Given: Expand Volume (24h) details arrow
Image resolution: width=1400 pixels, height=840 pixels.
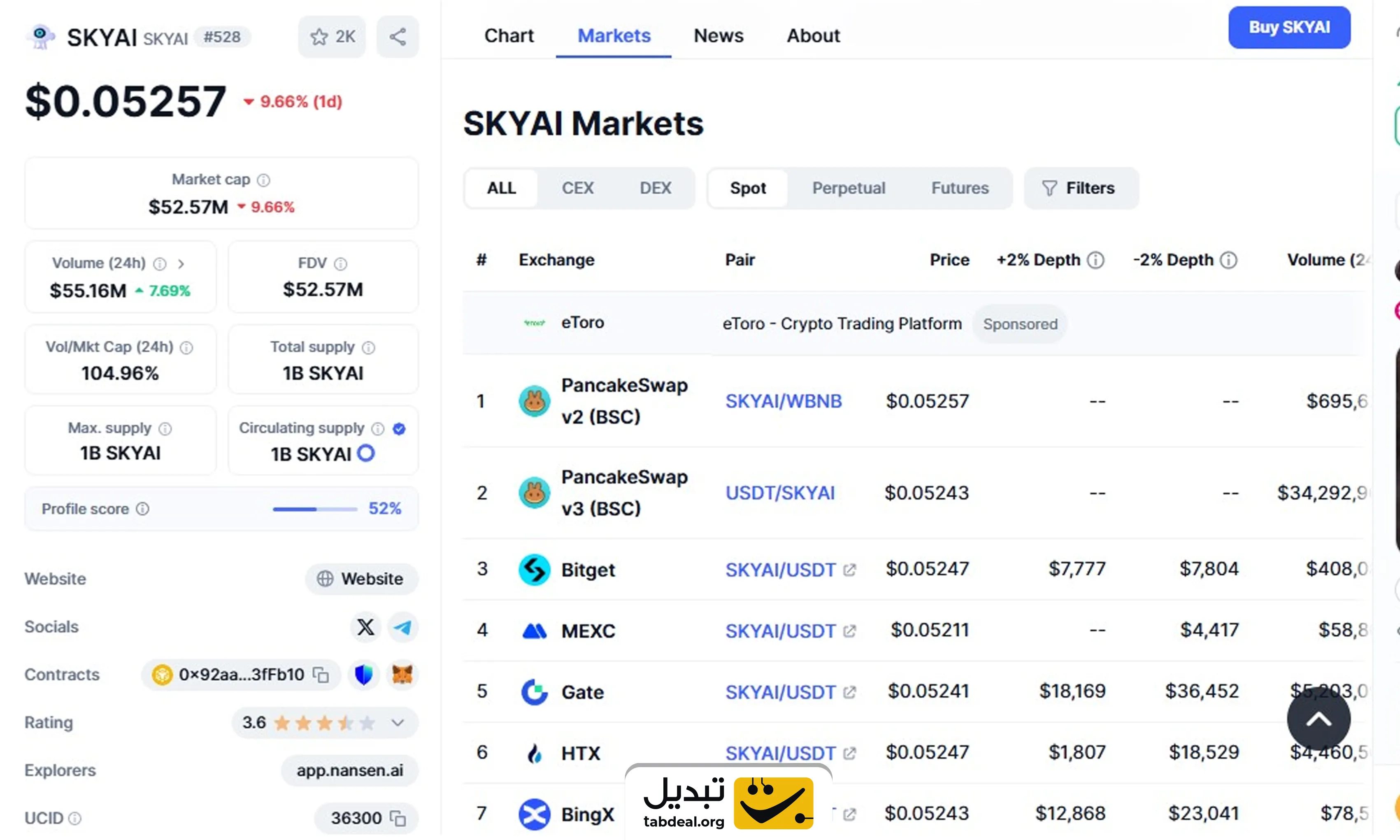Looking at the screenshot, I should tap(181, 264).
